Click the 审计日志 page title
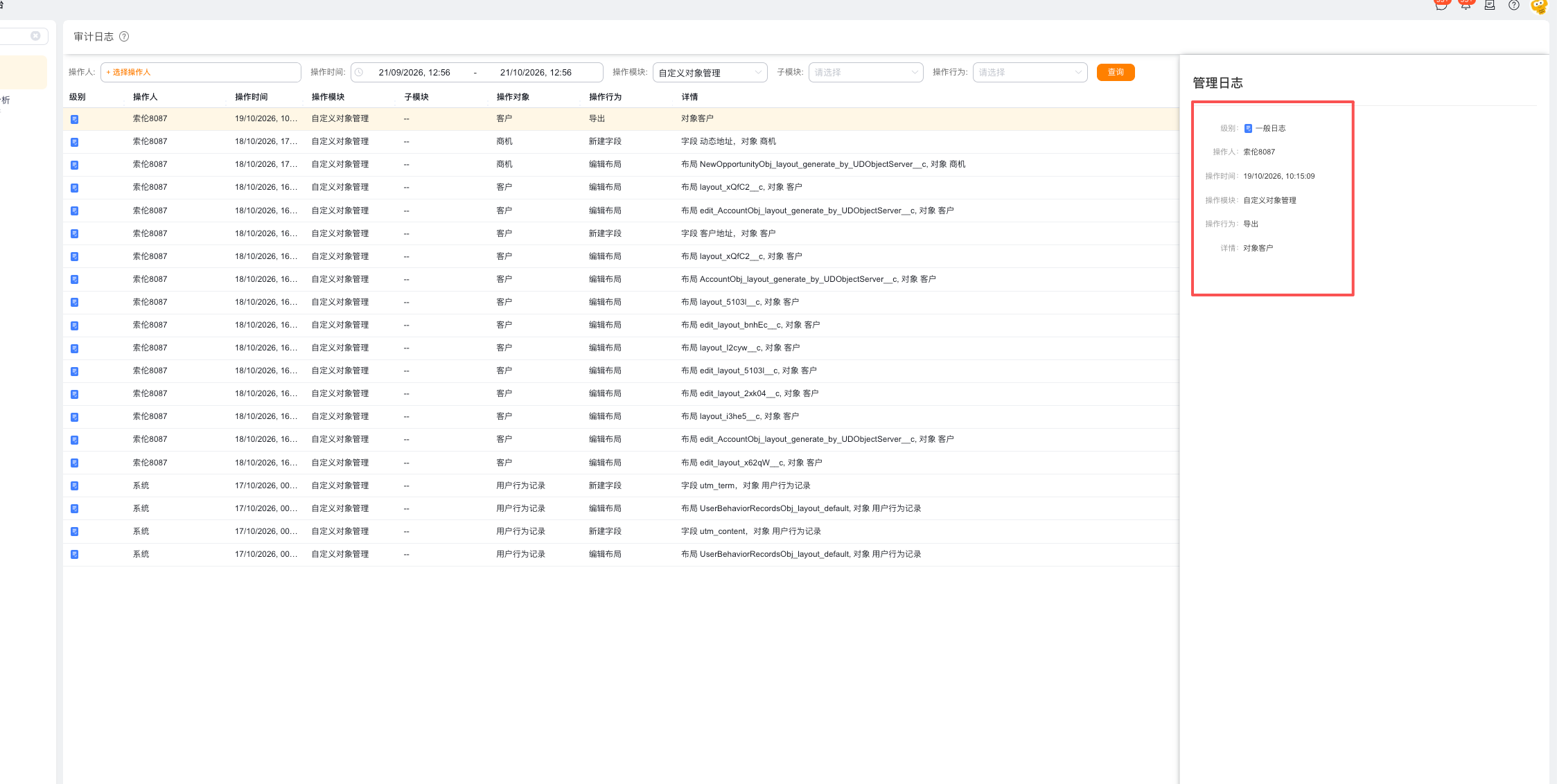Image resolution: width=1557 pixels, height=784 pixels. point(94,37)
